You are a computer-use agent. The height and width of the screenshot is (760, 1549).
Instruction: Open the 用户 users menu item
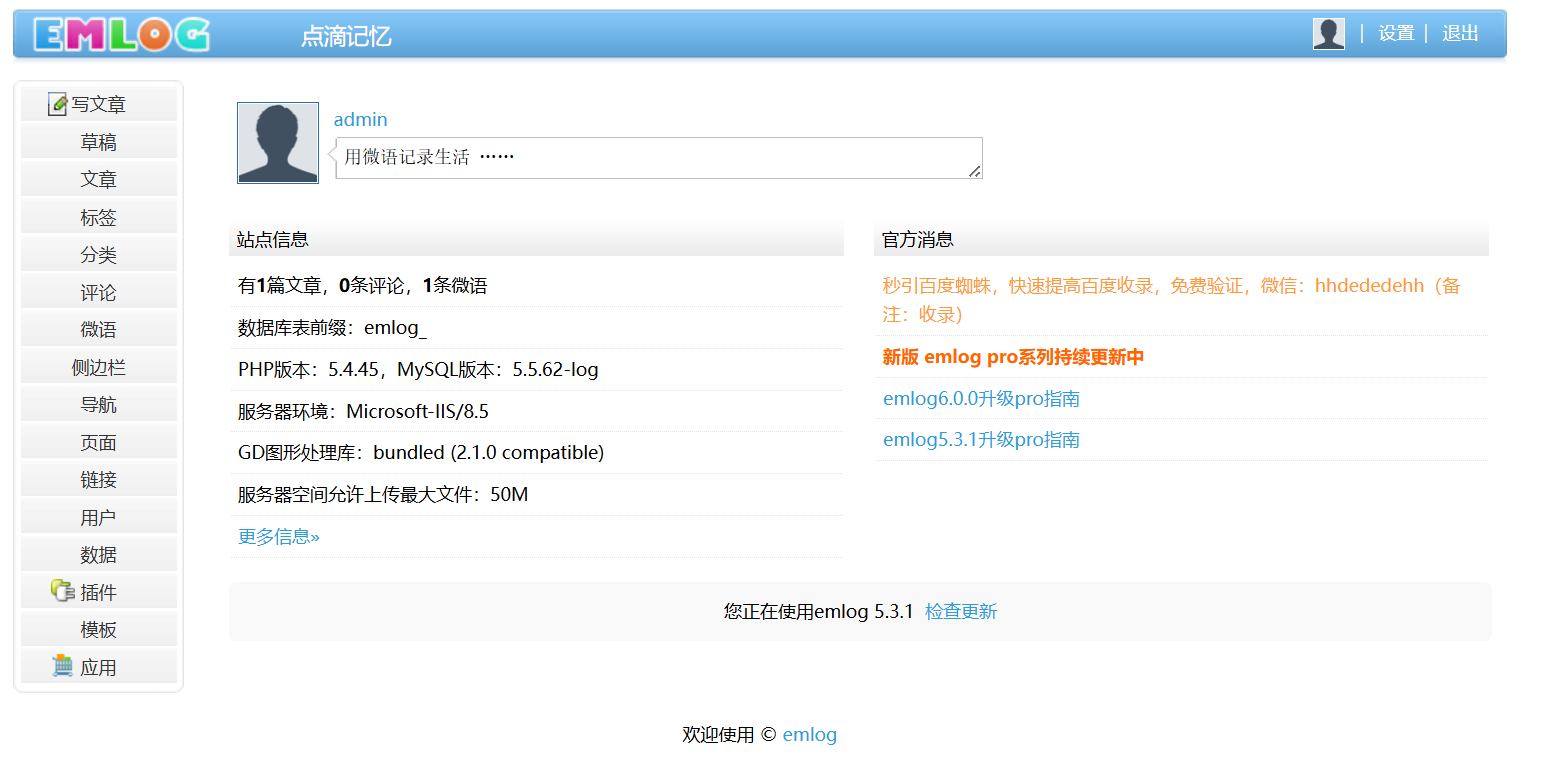pyautogui.click(x=99, y=517)
